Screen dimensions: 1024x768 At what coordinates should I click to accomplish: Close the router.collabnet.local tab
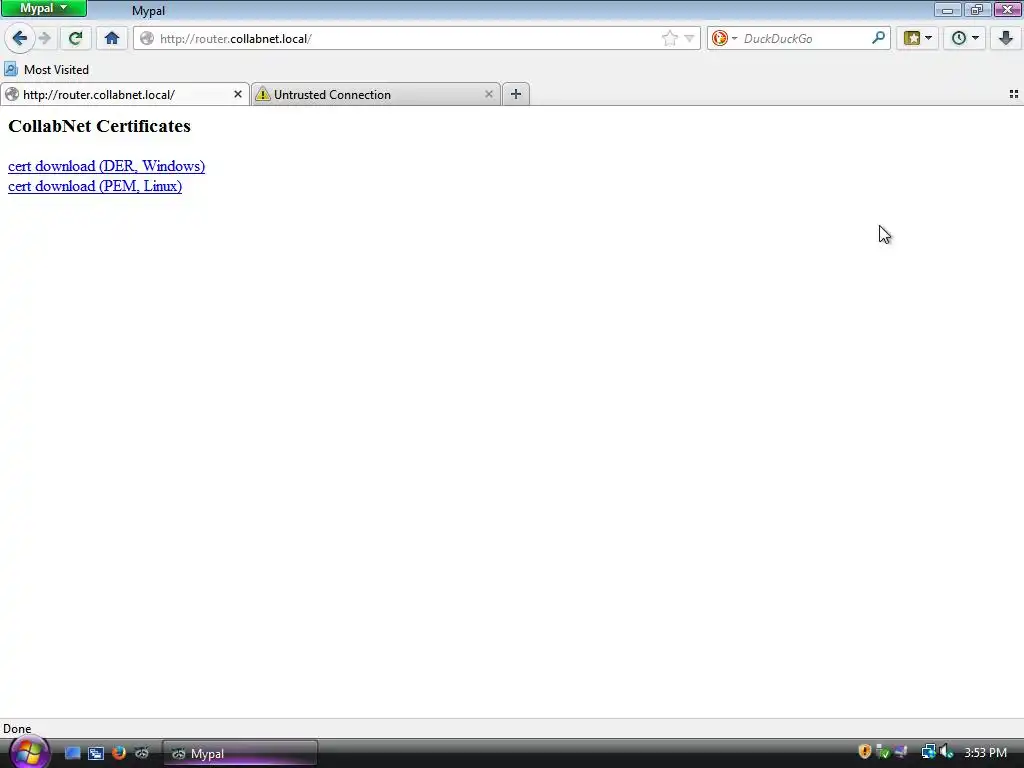[x=238, y=94]
